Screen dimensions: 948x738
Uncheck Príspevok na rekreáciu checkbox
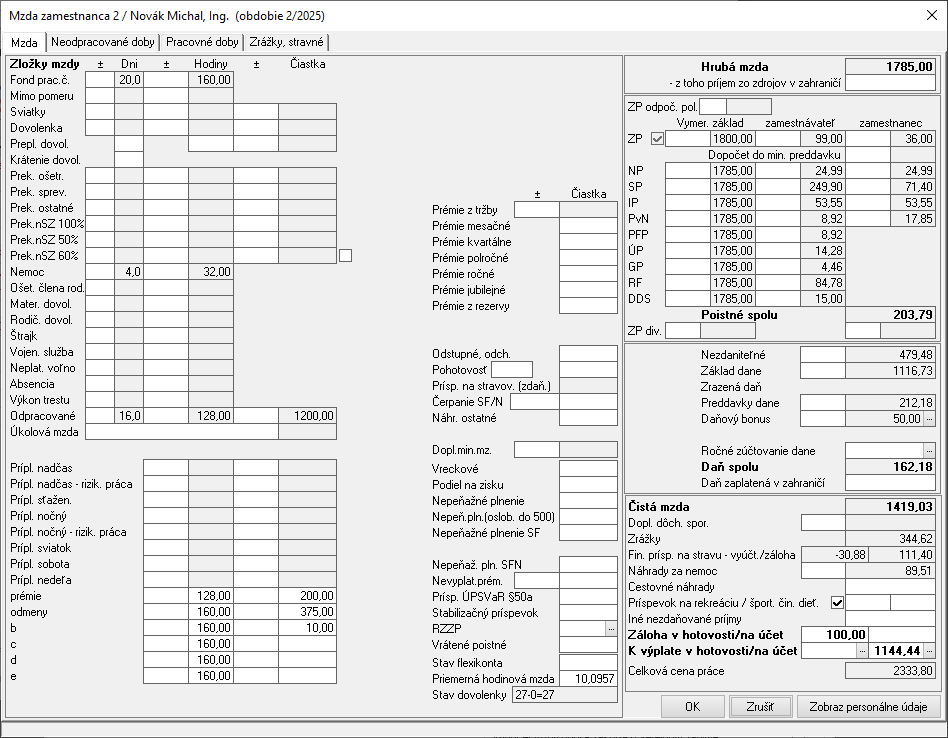tap(838, 602)
